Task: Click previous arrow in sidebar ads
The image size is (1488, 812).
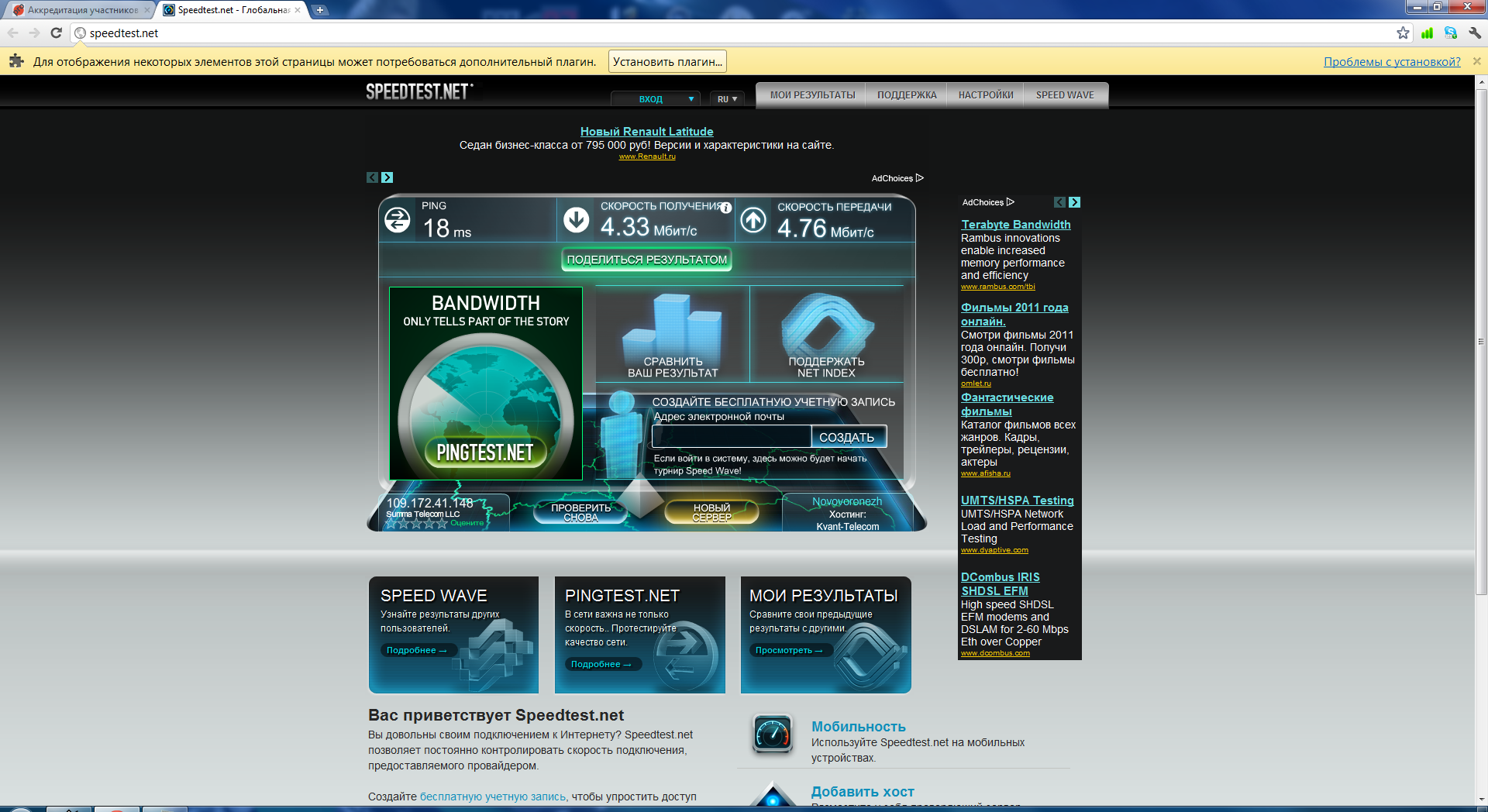Action: tap(1059, 202)
